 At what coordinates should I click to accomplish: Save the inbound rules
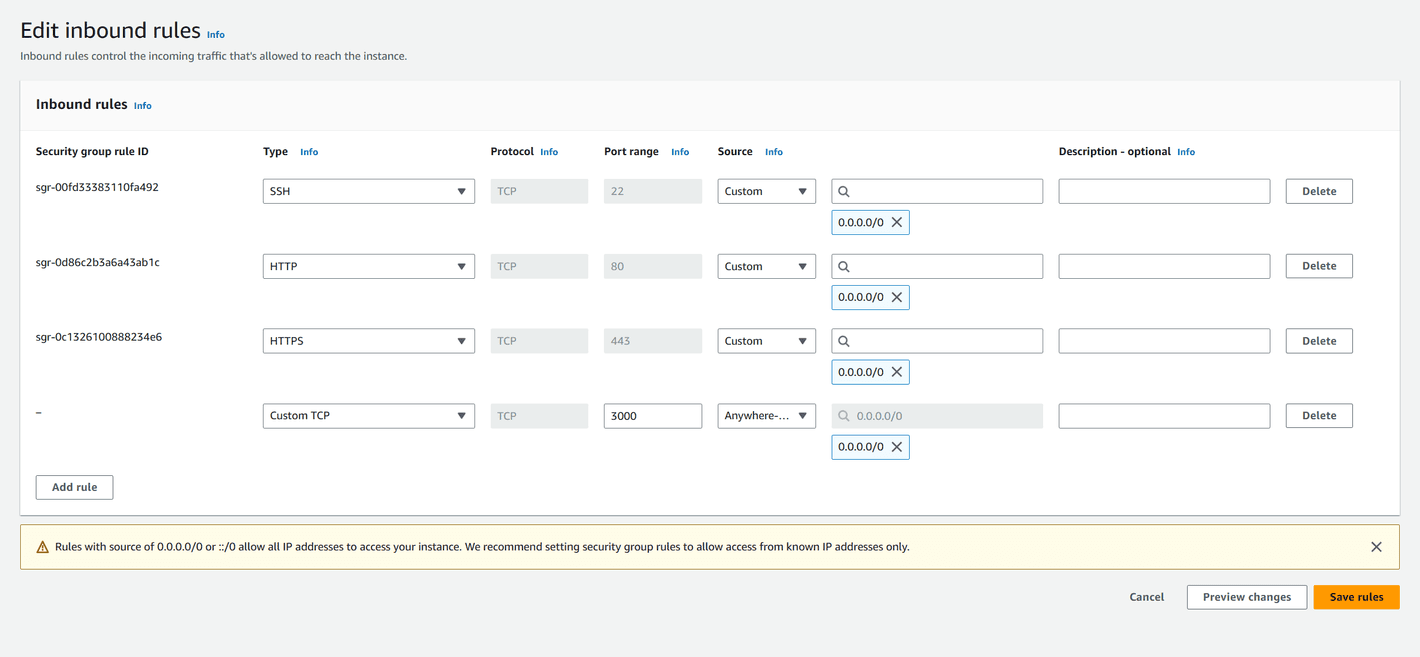[x=1356, y=597]
